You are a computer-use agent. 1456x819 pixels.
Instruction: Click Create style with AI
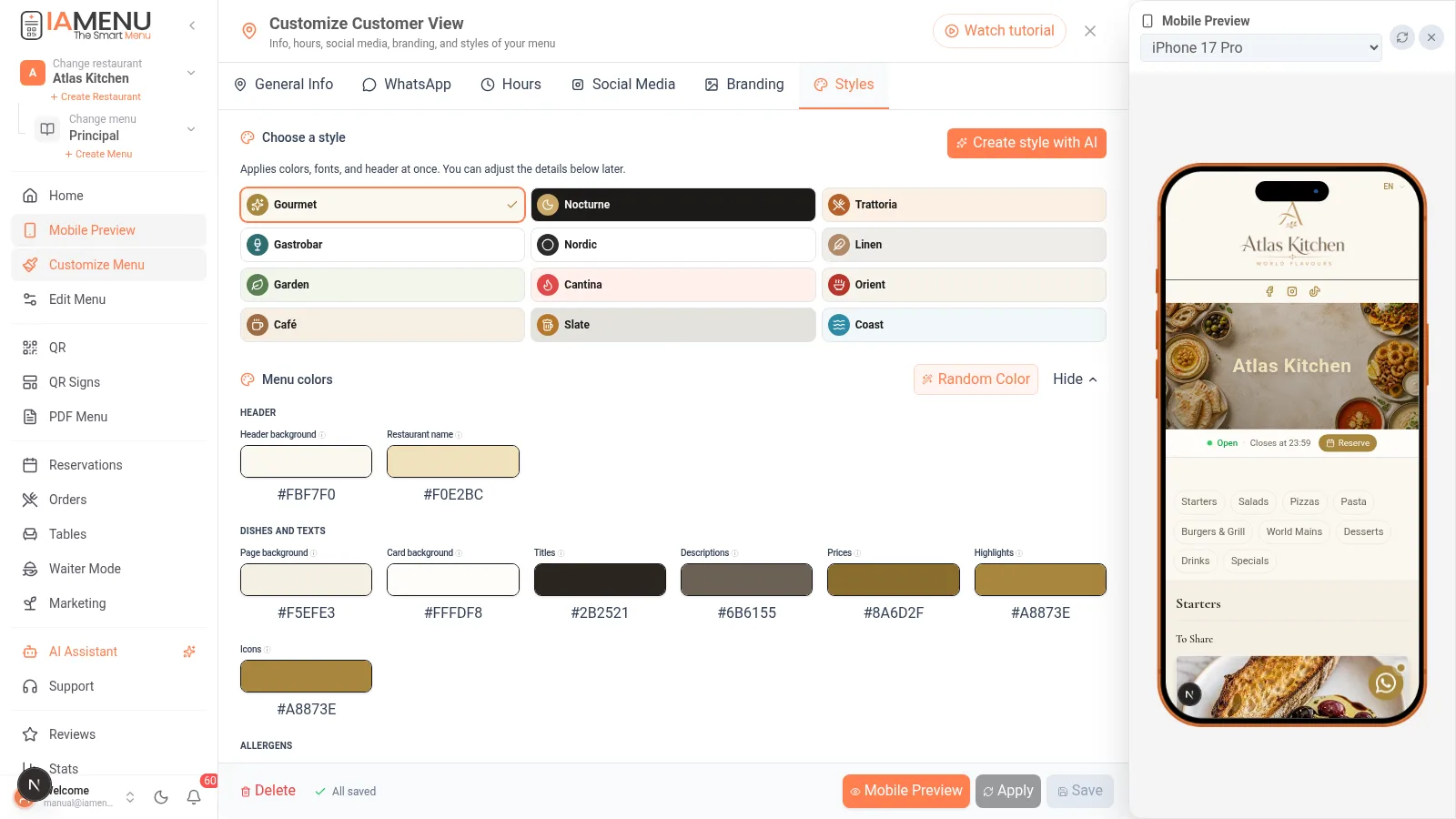(1026, 143)
